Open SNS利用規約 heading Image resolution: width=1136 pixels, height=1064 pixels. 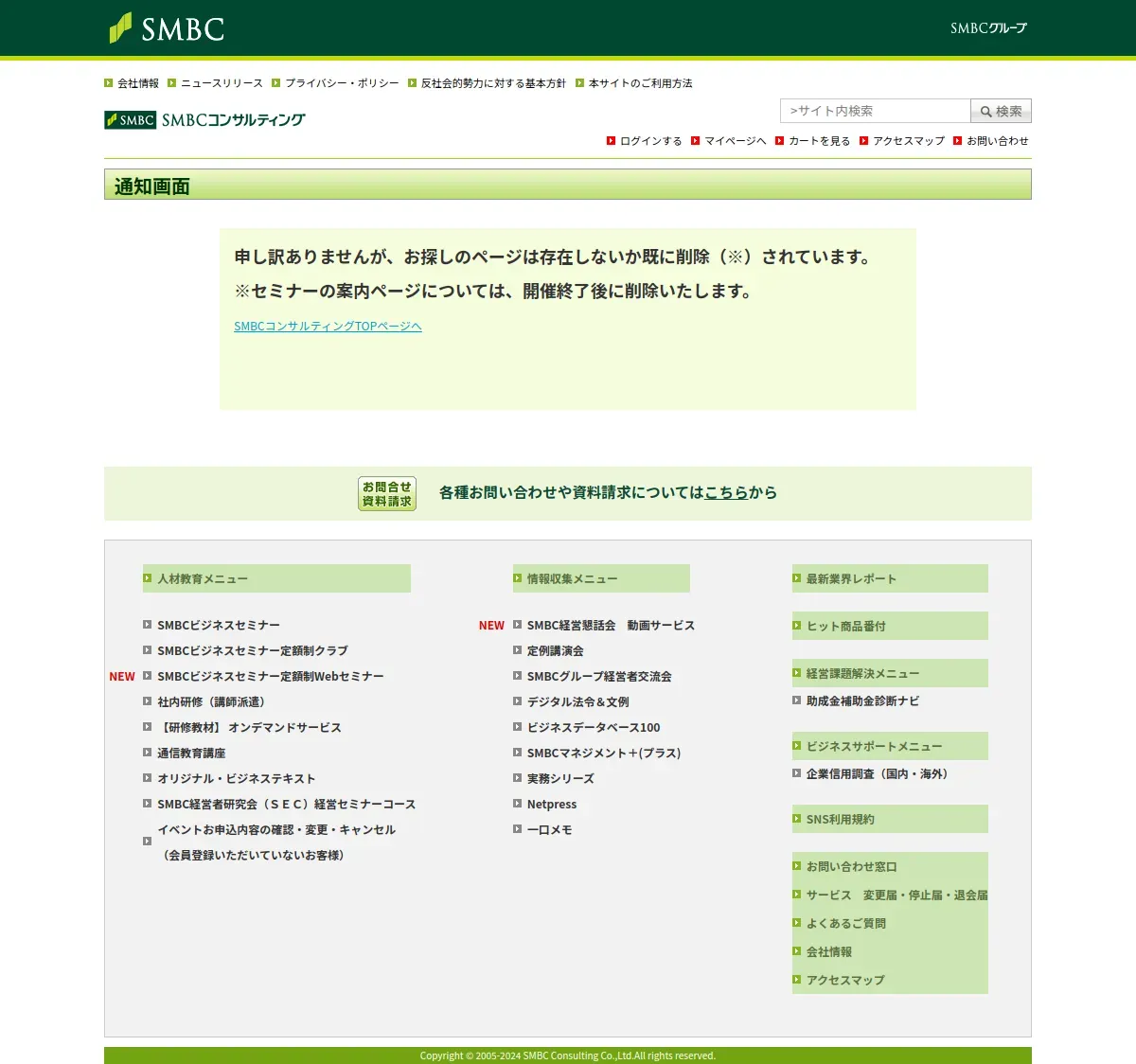click(x=890, y=819)
